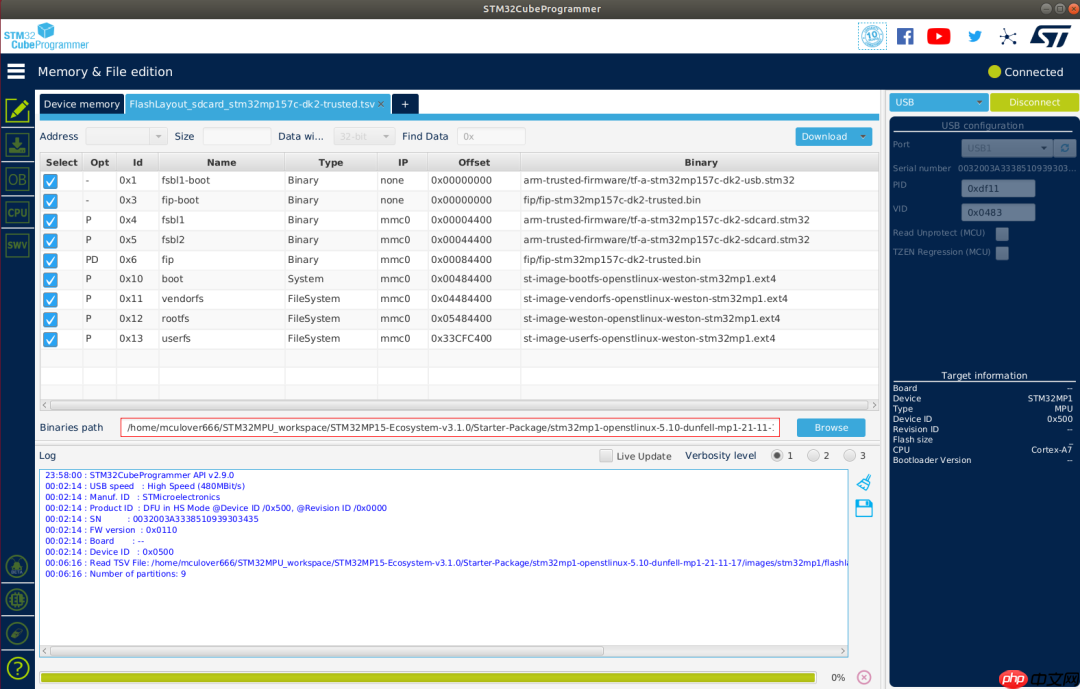The image size is (1080, 689).
Task: Click the Download button
Action: tap(824, 136)
